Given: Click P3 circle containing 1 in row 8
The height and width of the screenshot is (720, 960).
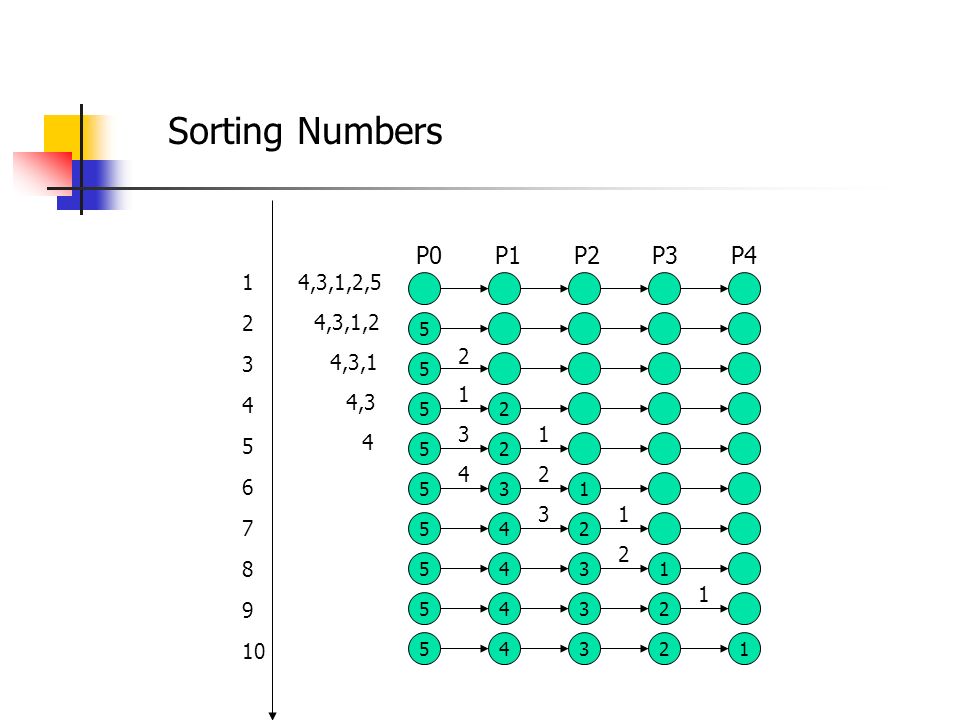Looking at the screenshot, I should [x=664, y=569].
